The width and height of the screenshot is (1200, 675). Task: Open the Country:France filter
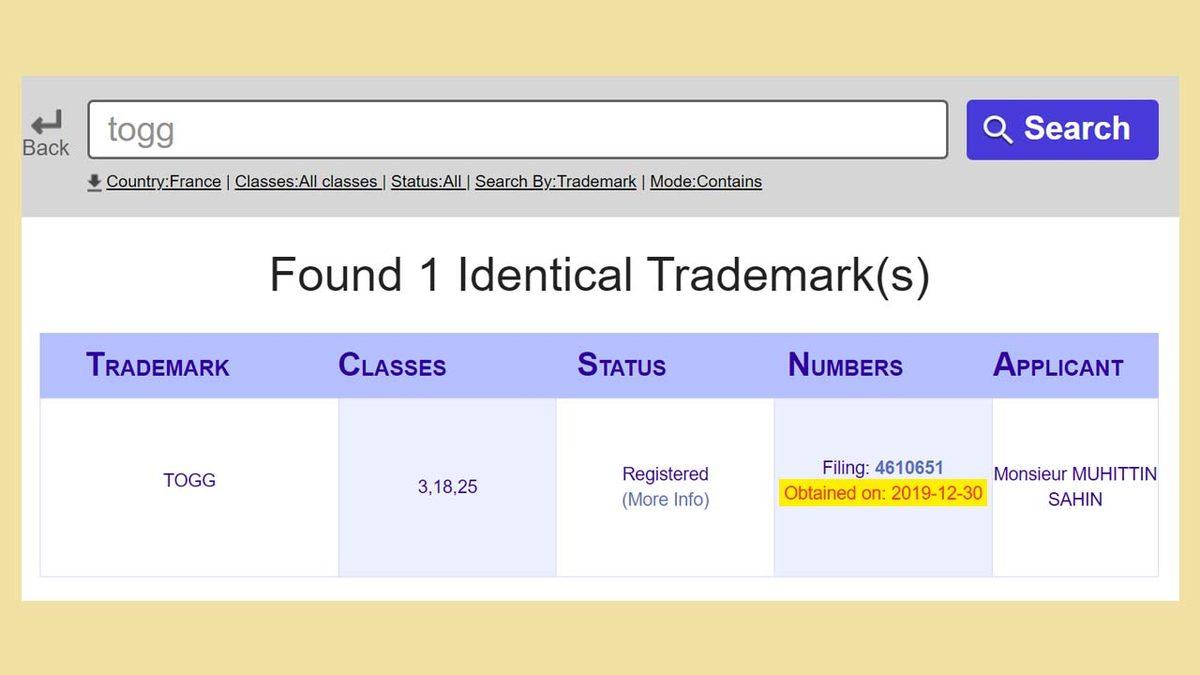point(163,182)
